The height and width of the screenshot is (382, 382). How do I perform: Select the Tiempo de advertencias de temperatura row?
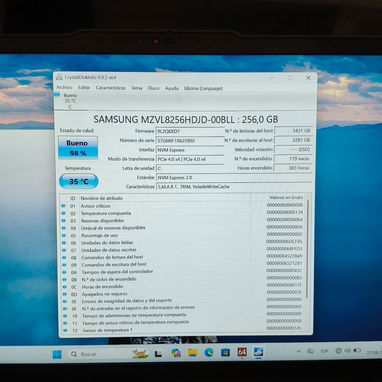182,315
